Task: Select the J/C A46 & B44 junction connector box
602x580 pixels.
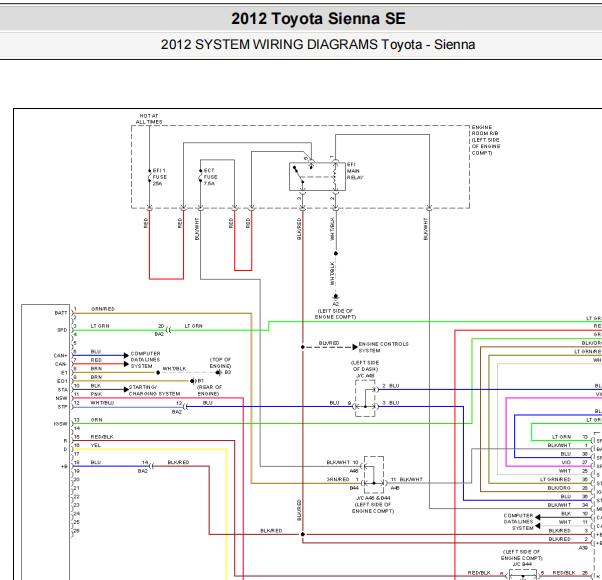Action: coord(374,475)
